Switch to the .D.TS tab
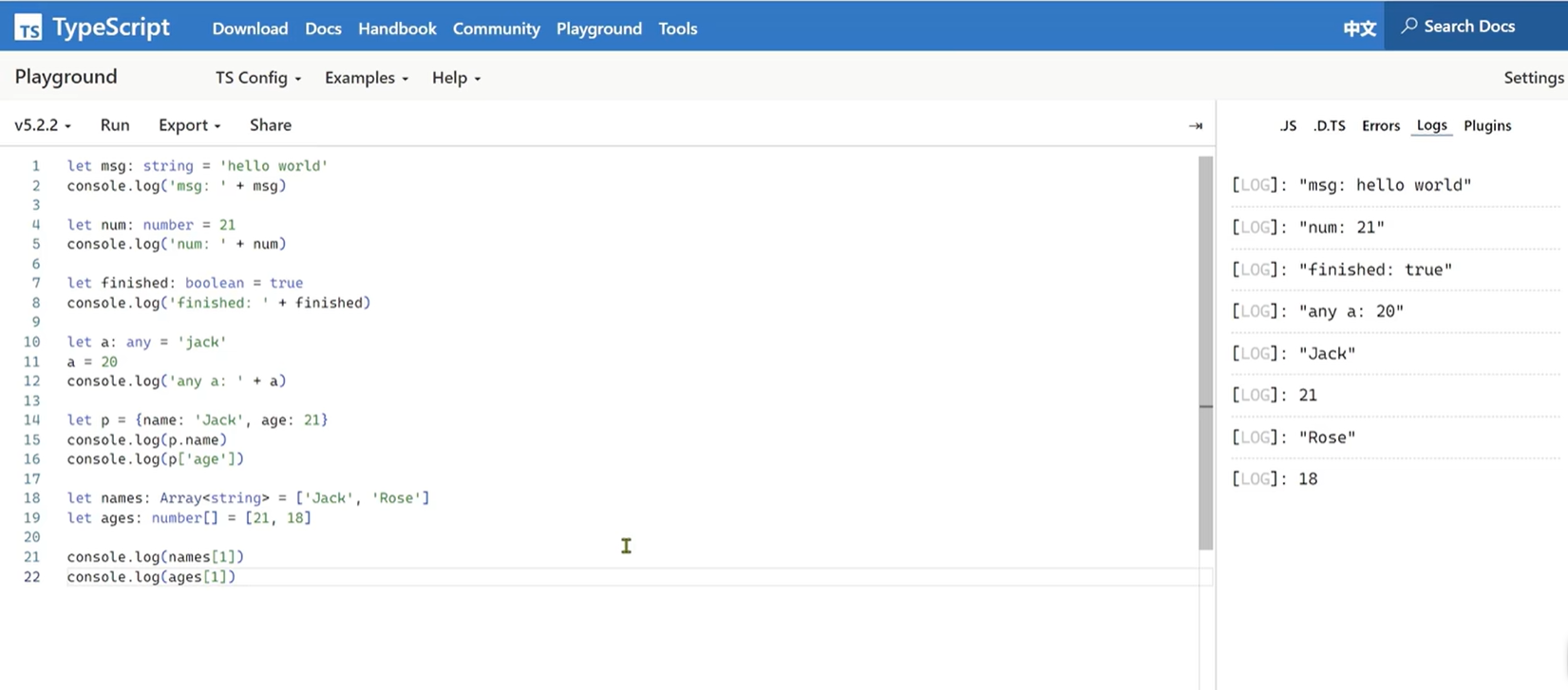The height and width of the screenshot is (690, 1568). 1330,125
